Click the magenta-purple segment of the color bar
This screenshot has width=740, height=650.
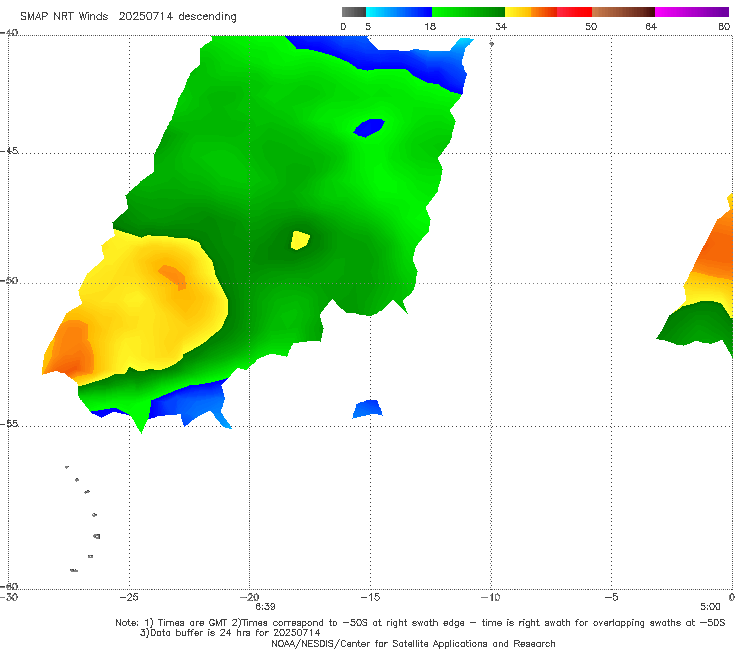(692, 12)
